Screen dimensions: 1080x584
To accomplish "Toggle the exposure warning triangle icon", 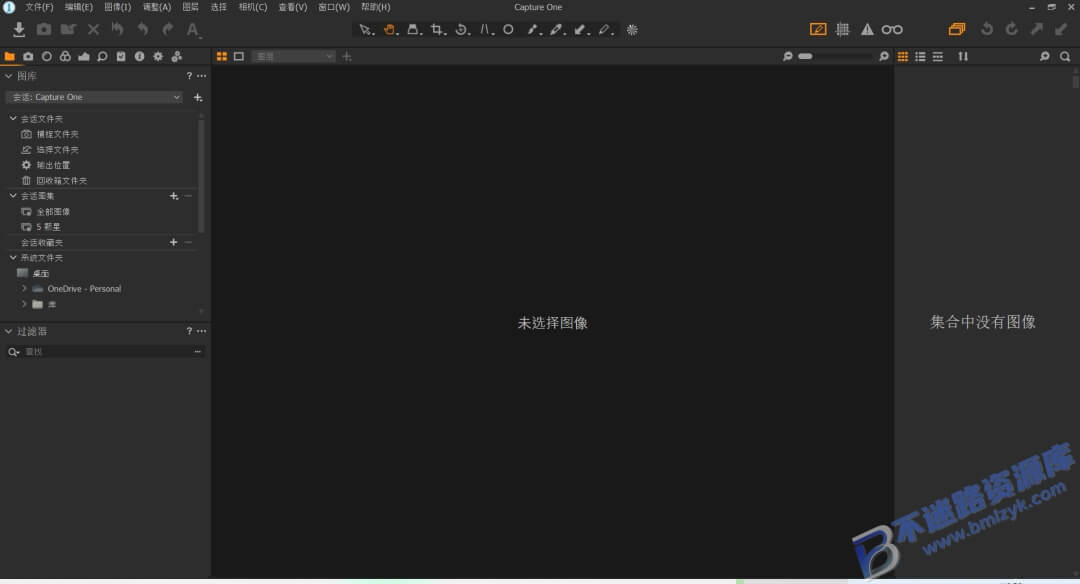I will point(867,29).
